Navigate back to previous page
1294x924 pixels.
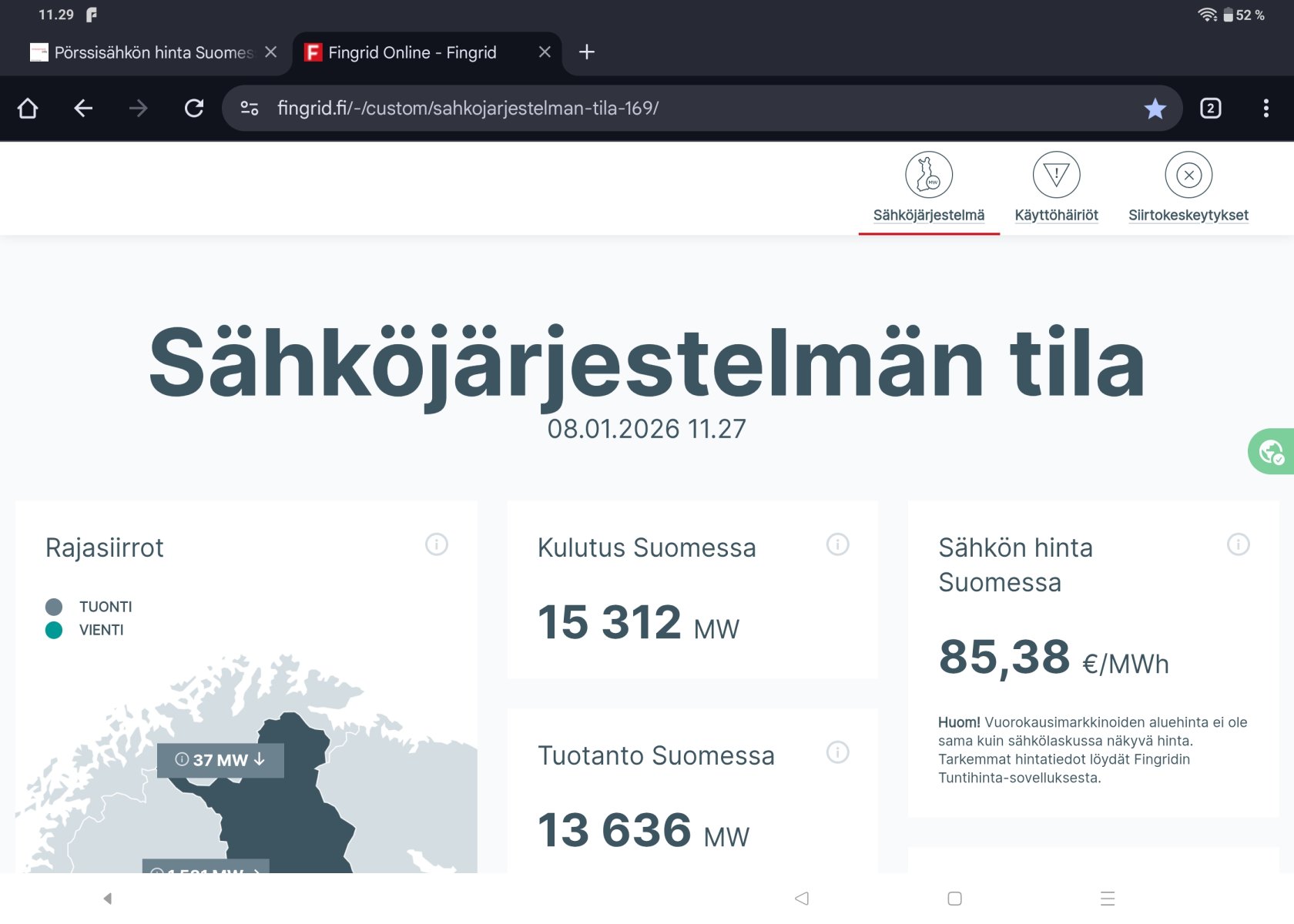tap(83, 109)
